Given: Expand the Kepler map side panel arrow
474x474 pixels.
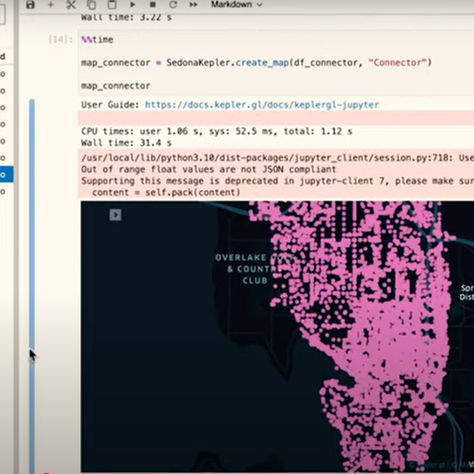Looking at the screenshot, I should [x=115, y=215].
